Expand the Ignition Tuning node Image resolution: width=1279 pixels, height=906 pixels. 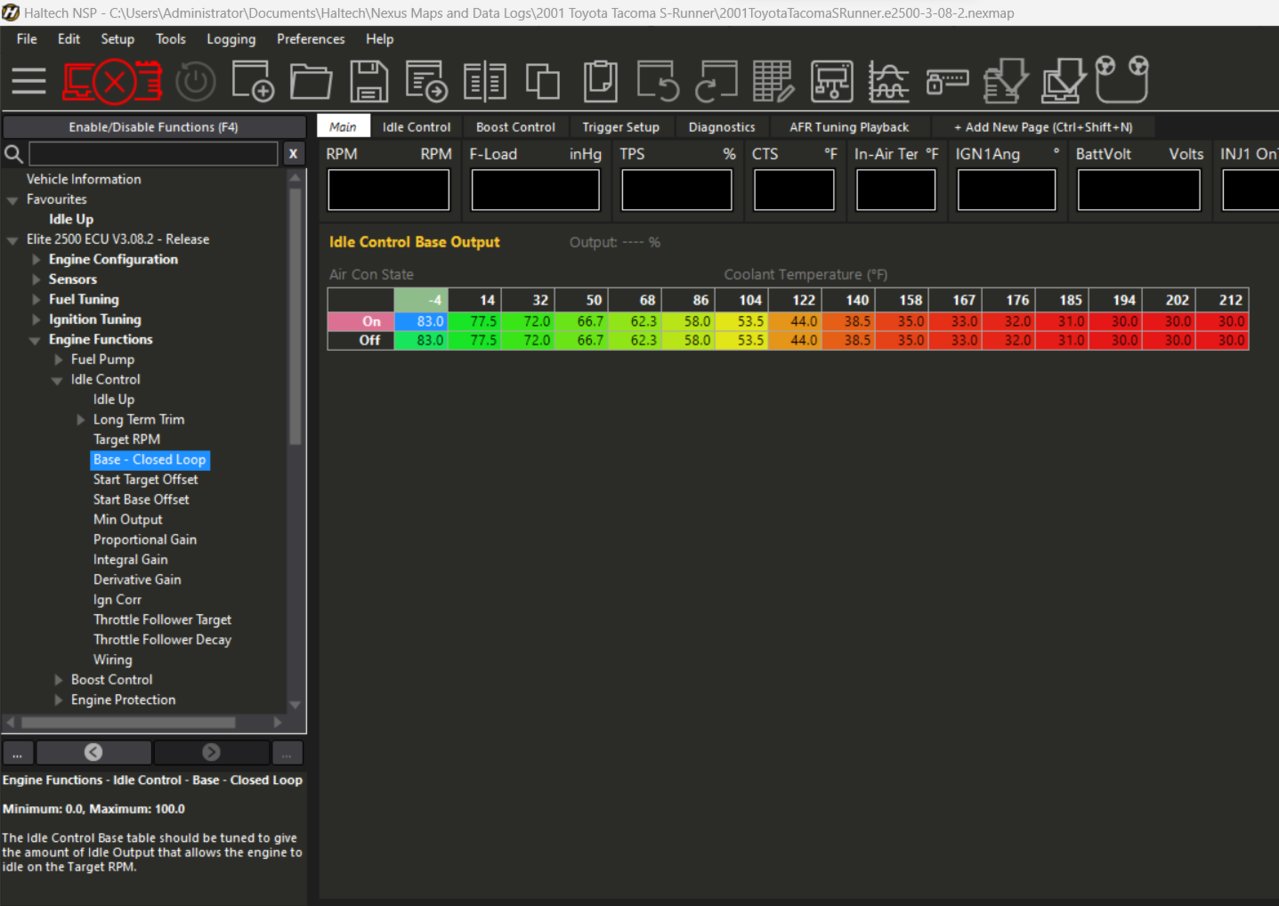click(x=37, y=320)
